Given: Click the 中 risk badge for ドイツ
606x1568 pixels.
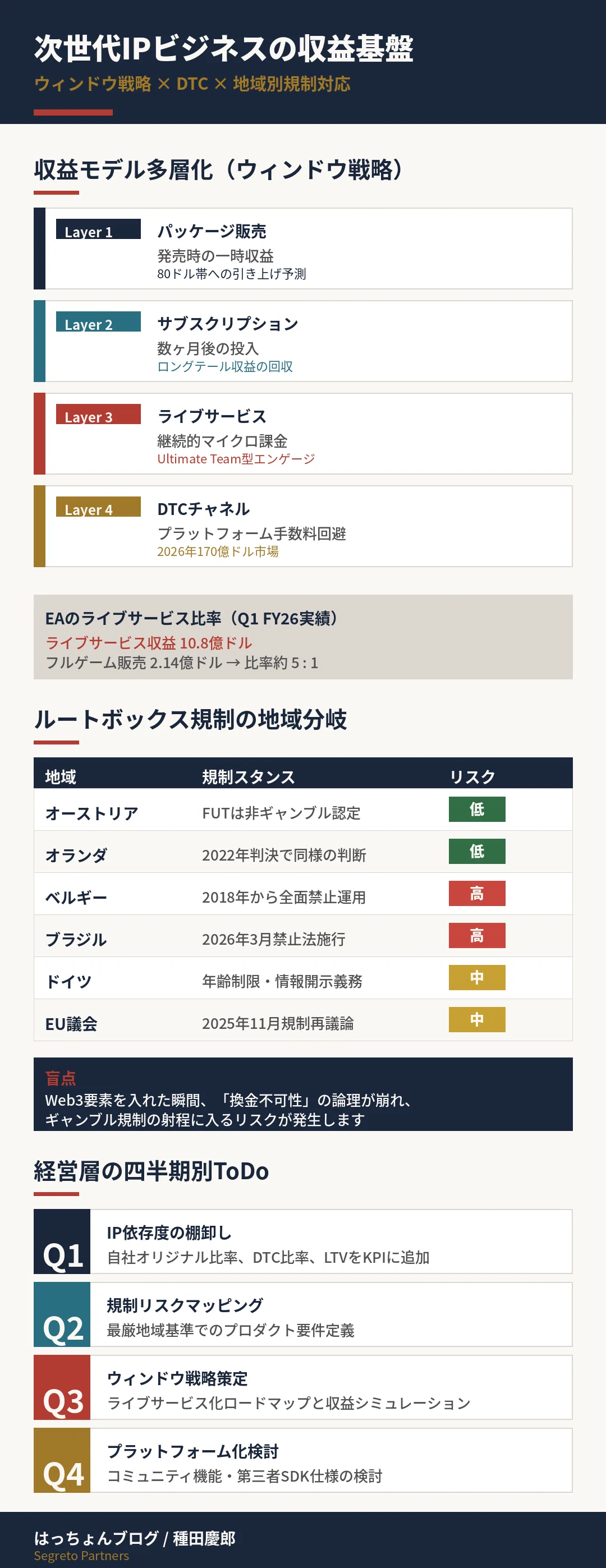Looking at the screenshot, I should click(477, 977).
